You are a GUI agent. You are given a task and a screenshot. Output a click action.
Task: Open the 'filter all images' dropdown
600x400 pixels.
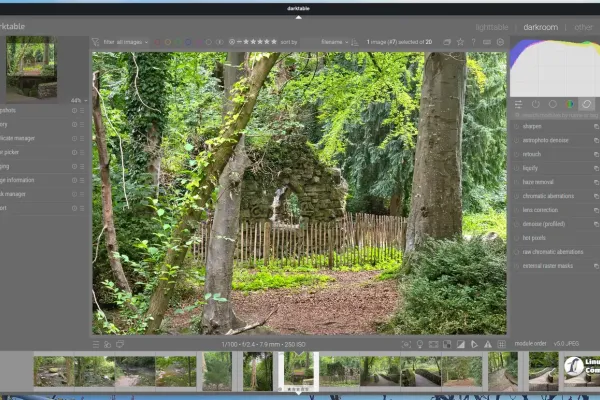(126, 42)
